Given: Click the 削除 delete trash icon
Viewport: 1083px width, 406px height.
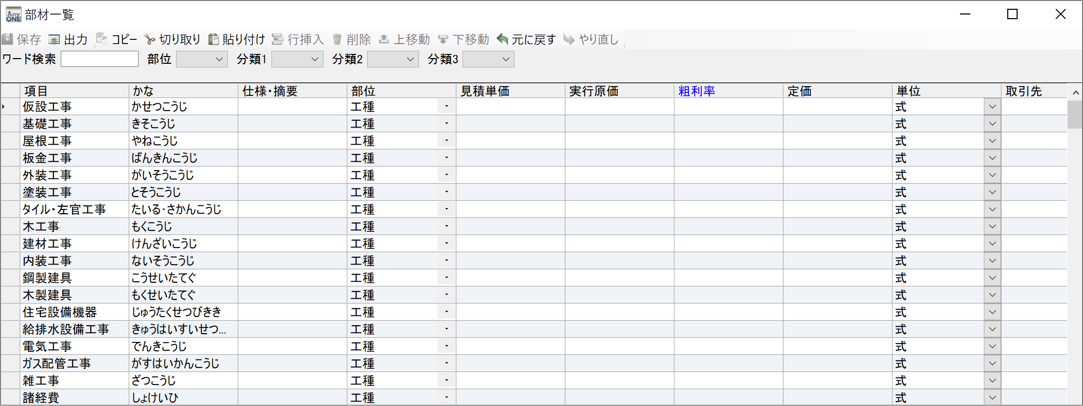Looking at the screenshot, I should [x=337, y=39].
